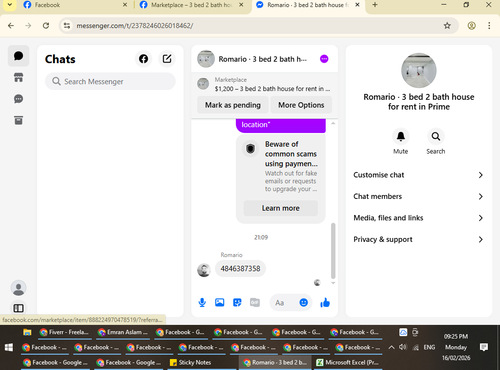The width and height of the screenshot is (500, 370).
Task: Expand Privacy & support
Action: click(x=419, y=239)
